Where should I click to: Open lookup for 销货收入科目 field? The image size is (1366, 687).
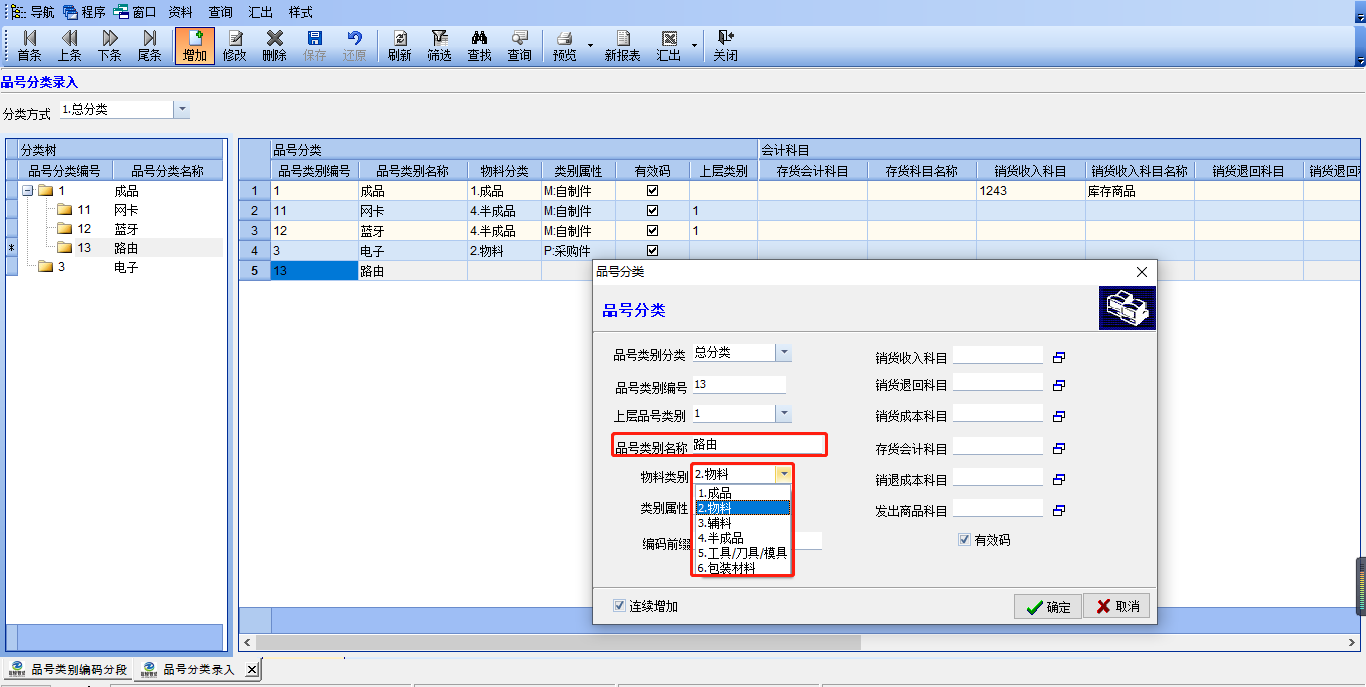[1059, 357]
